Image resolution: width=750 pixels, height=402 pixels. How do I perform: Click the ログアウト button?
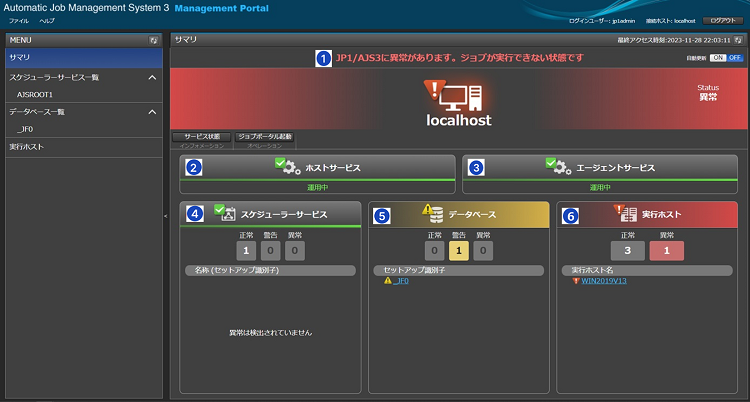tap(723, 21)
